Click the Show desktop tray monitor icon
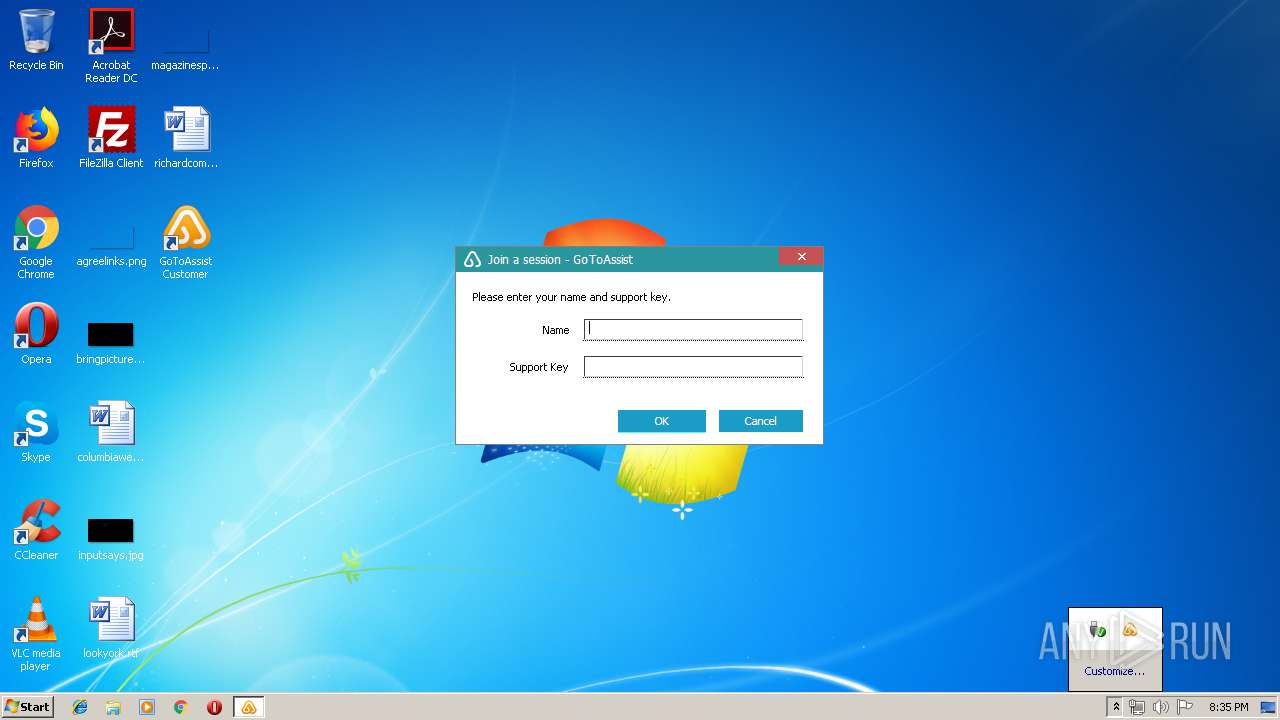This screenshot has height=720, width=1280. pos(1268,707)
